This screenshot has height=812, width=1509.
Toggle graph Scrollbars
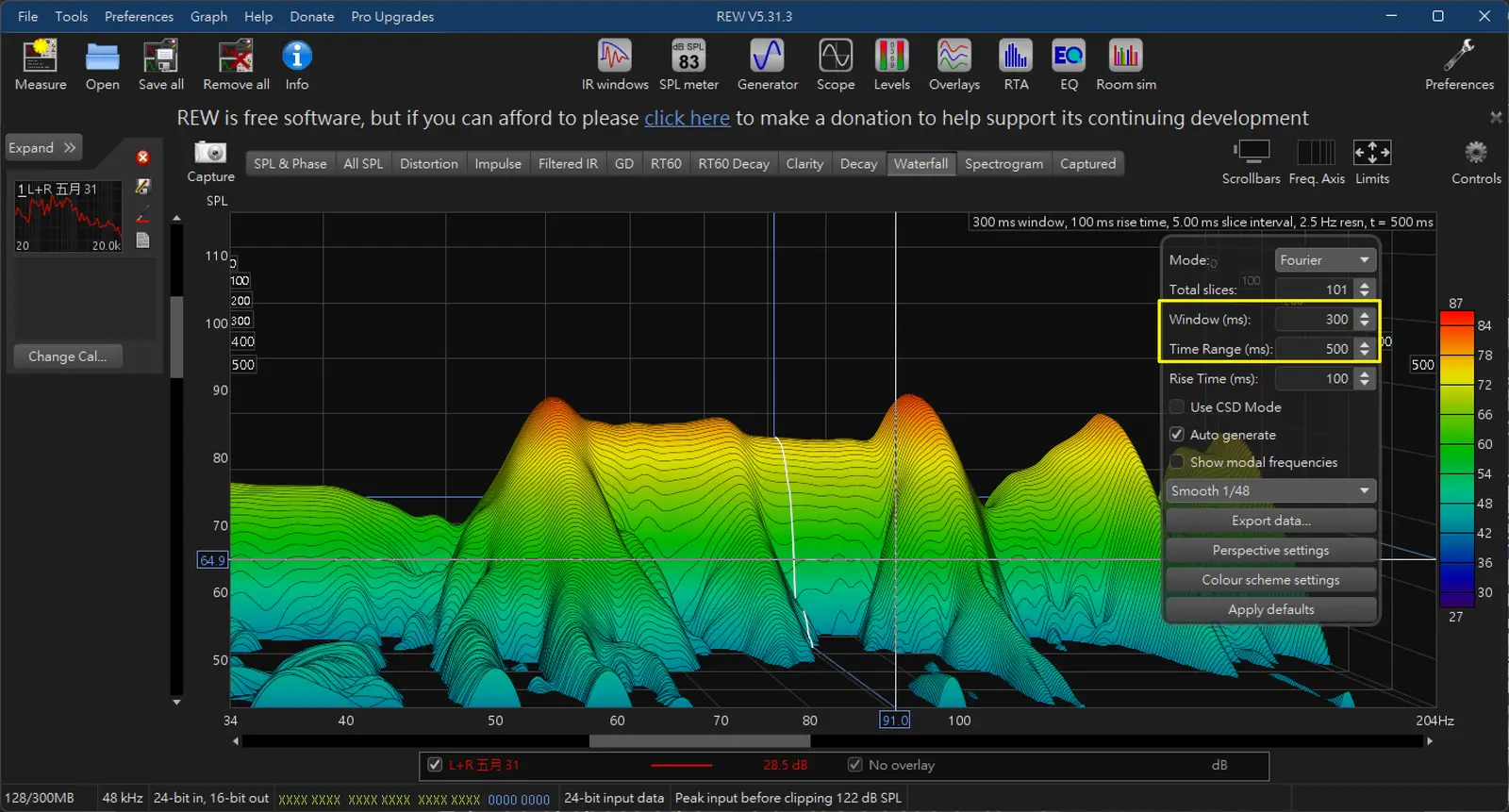pyautogui.click(x=1252, y=152)
